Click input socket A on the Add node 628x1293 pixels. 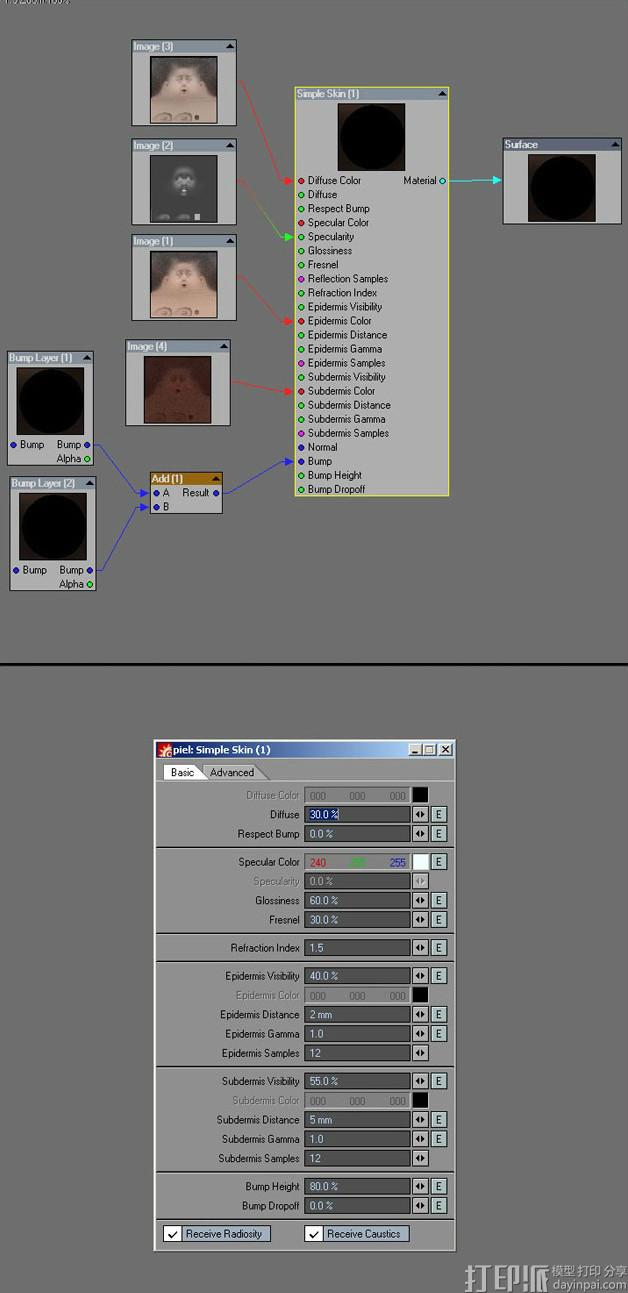[x=156, y=492]
